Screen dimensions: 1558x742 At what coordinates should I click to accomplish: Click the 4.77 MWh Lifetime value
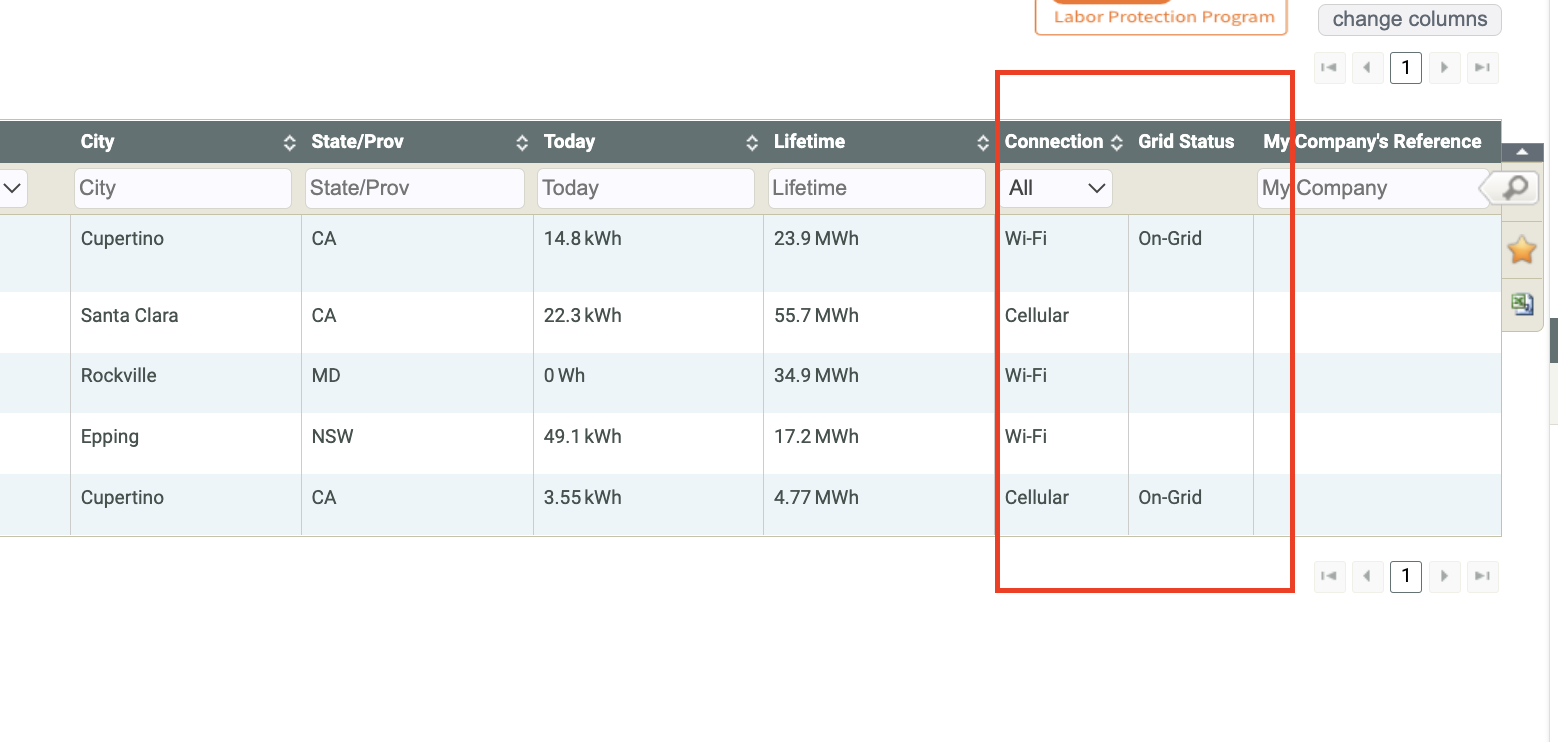816,497
